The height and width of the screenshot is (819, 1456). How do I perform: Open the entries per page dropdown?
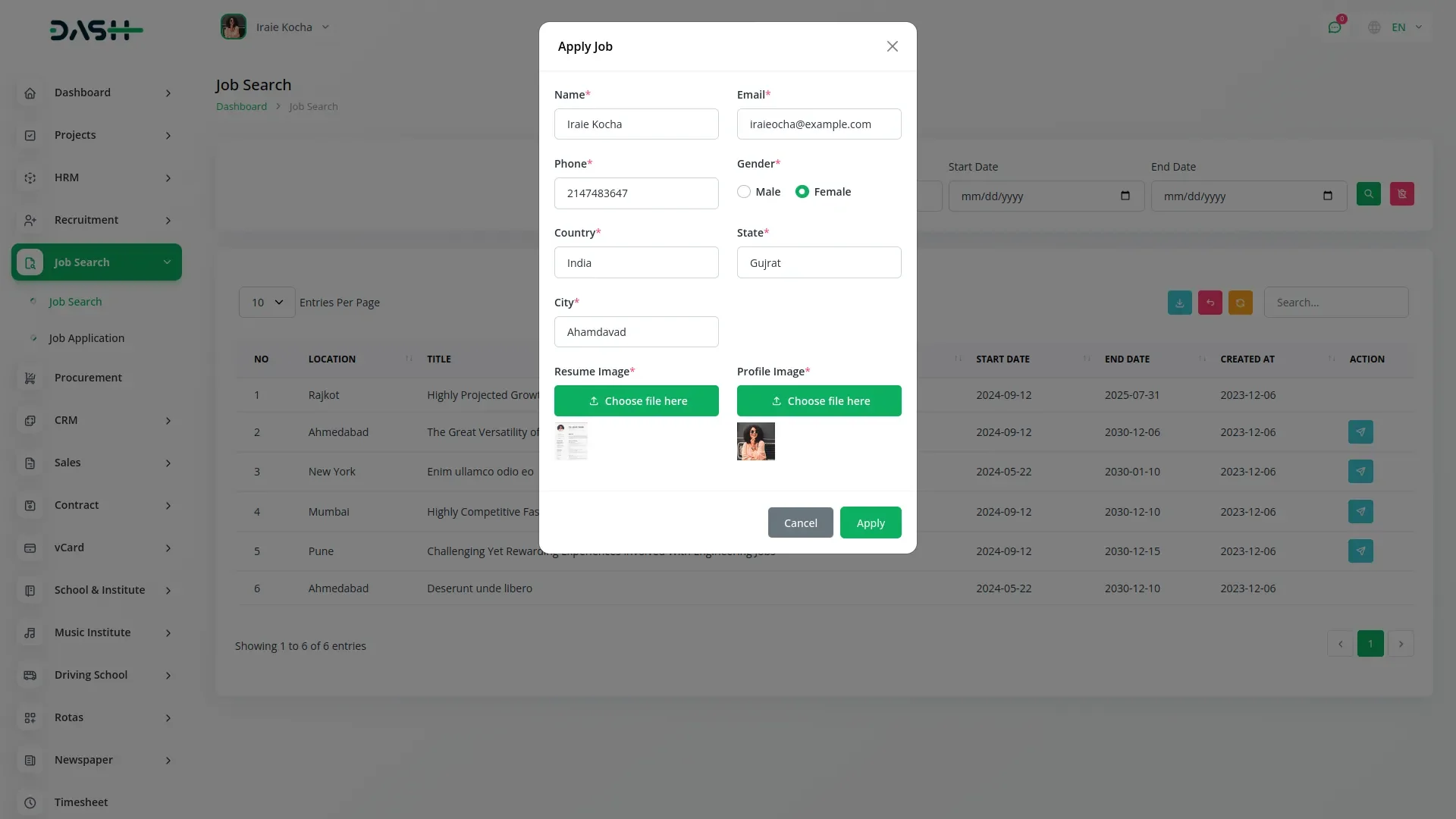[267, 303]
